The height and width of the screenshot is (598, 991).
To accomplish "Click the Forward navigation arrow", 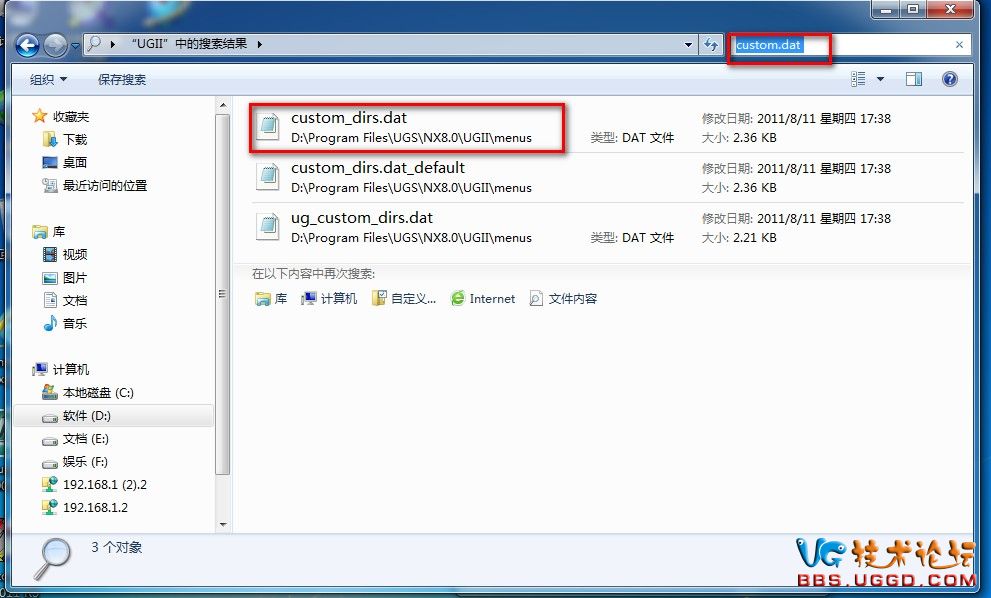I will (x=56, y=45).
